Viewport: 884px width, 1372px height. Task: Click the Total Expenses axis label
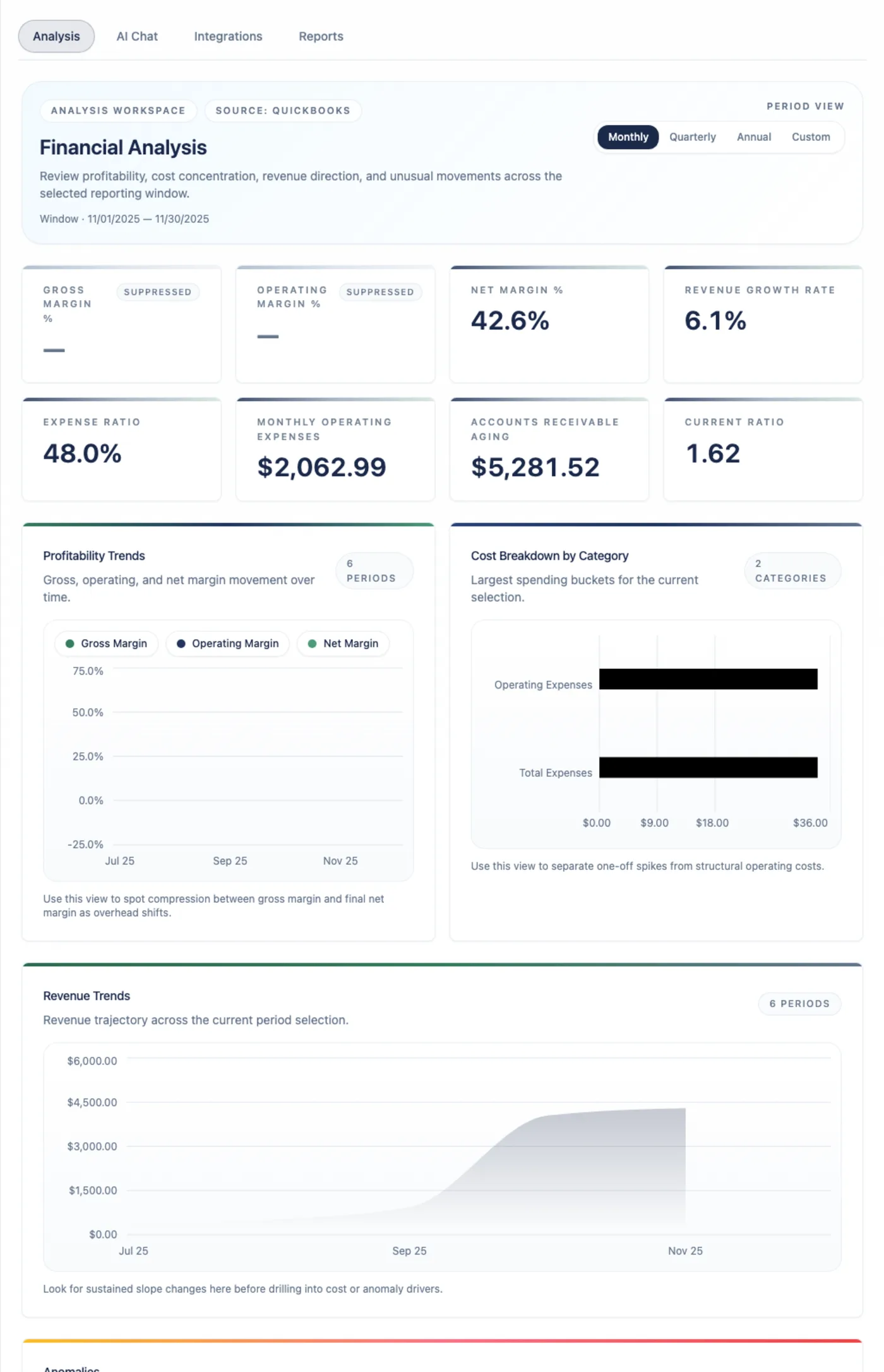pos(556,773)
